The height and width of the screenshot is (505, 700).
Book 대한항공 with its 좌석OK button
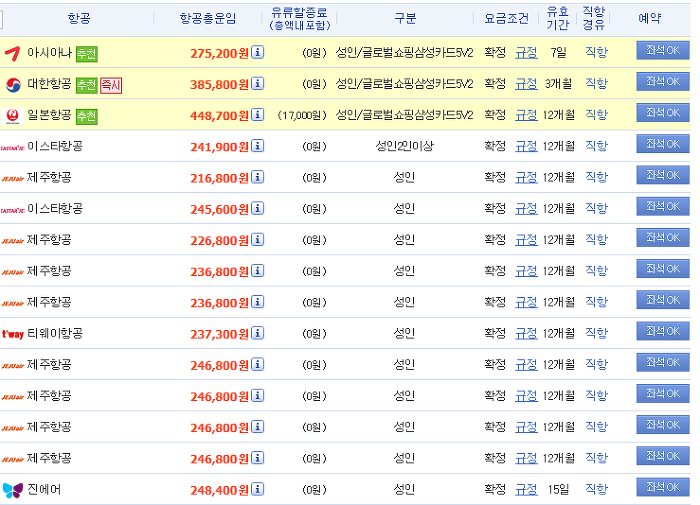click(662, 82)
